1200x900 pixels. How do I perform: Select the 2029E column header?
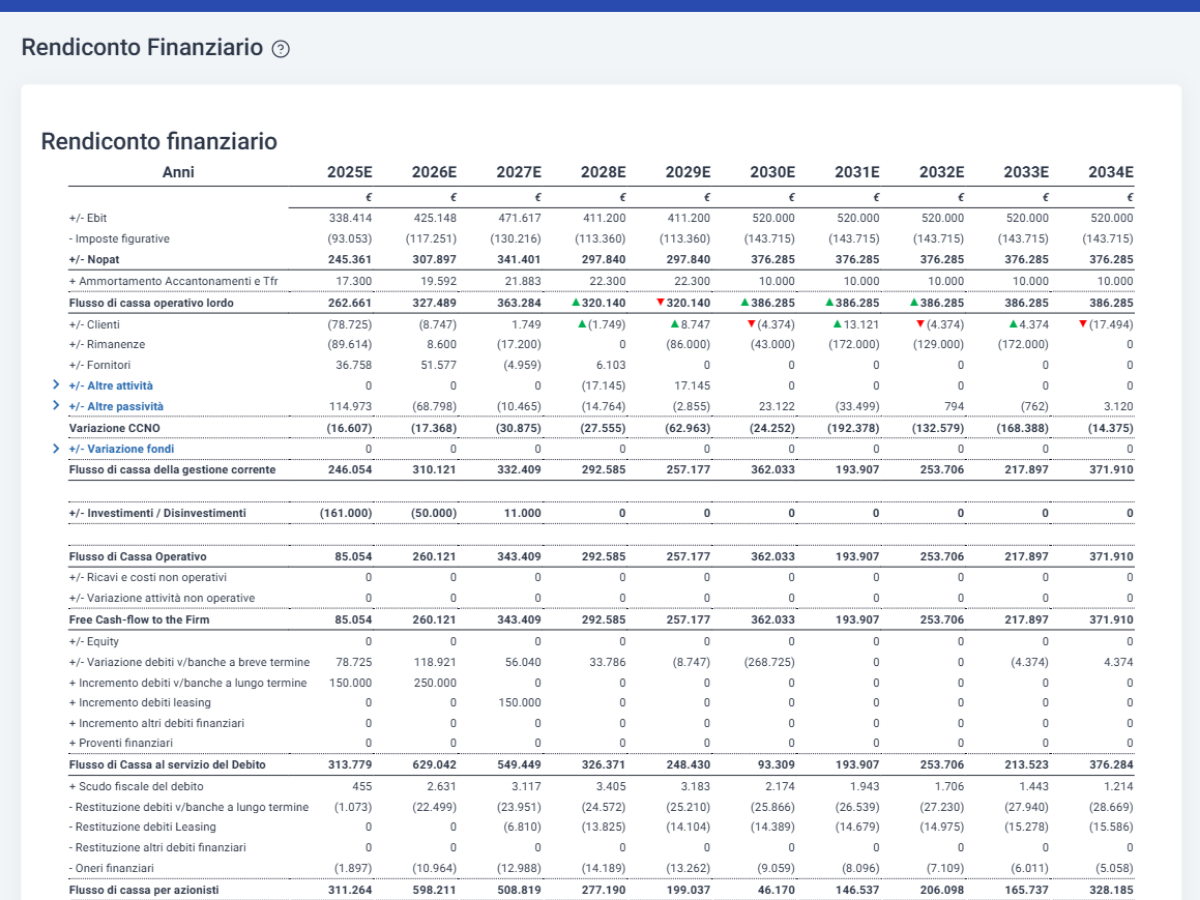(688, 172)
